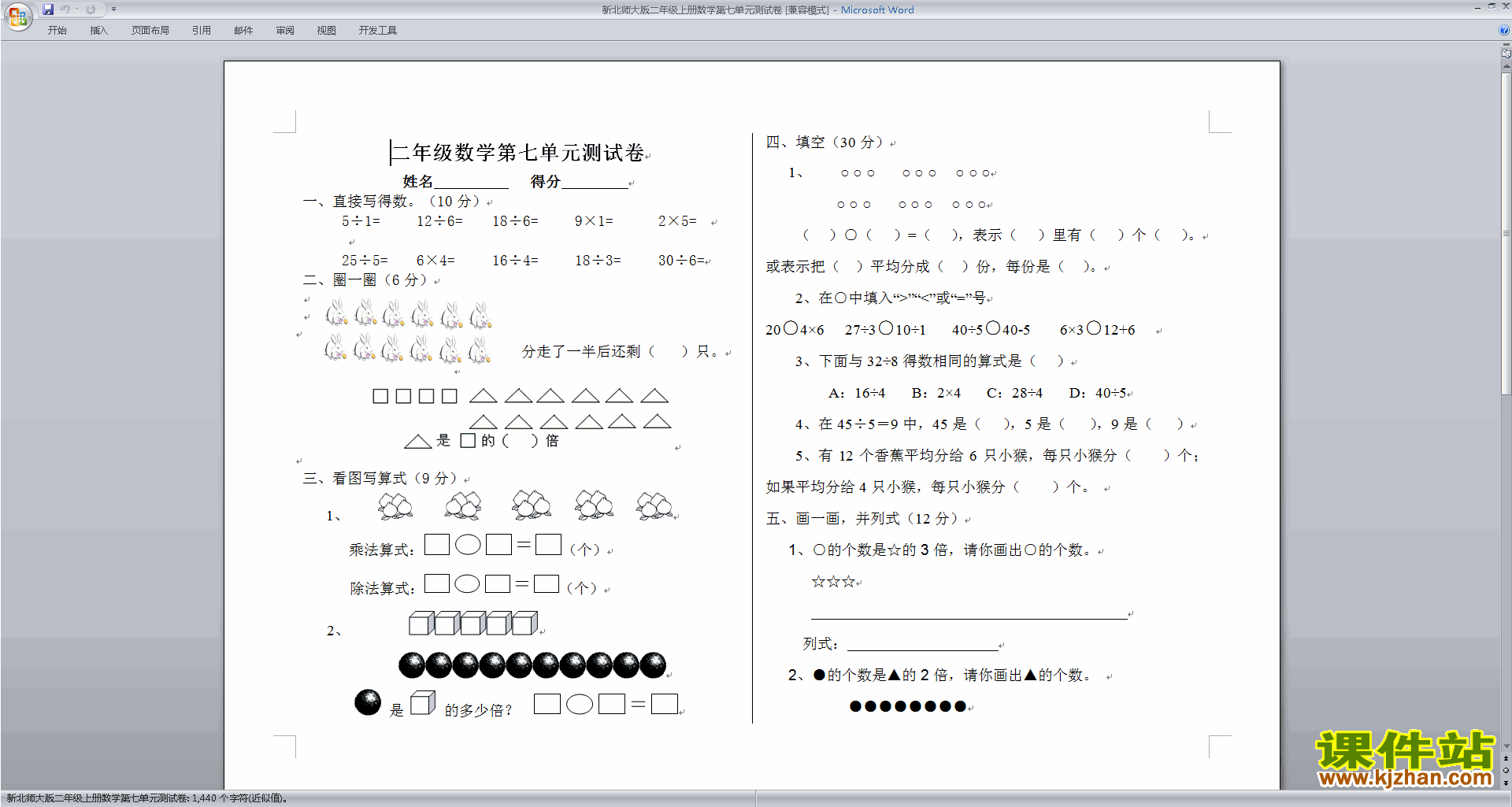
Task: Click the ☆☆☆ stars line
Action: click(833, 582)
